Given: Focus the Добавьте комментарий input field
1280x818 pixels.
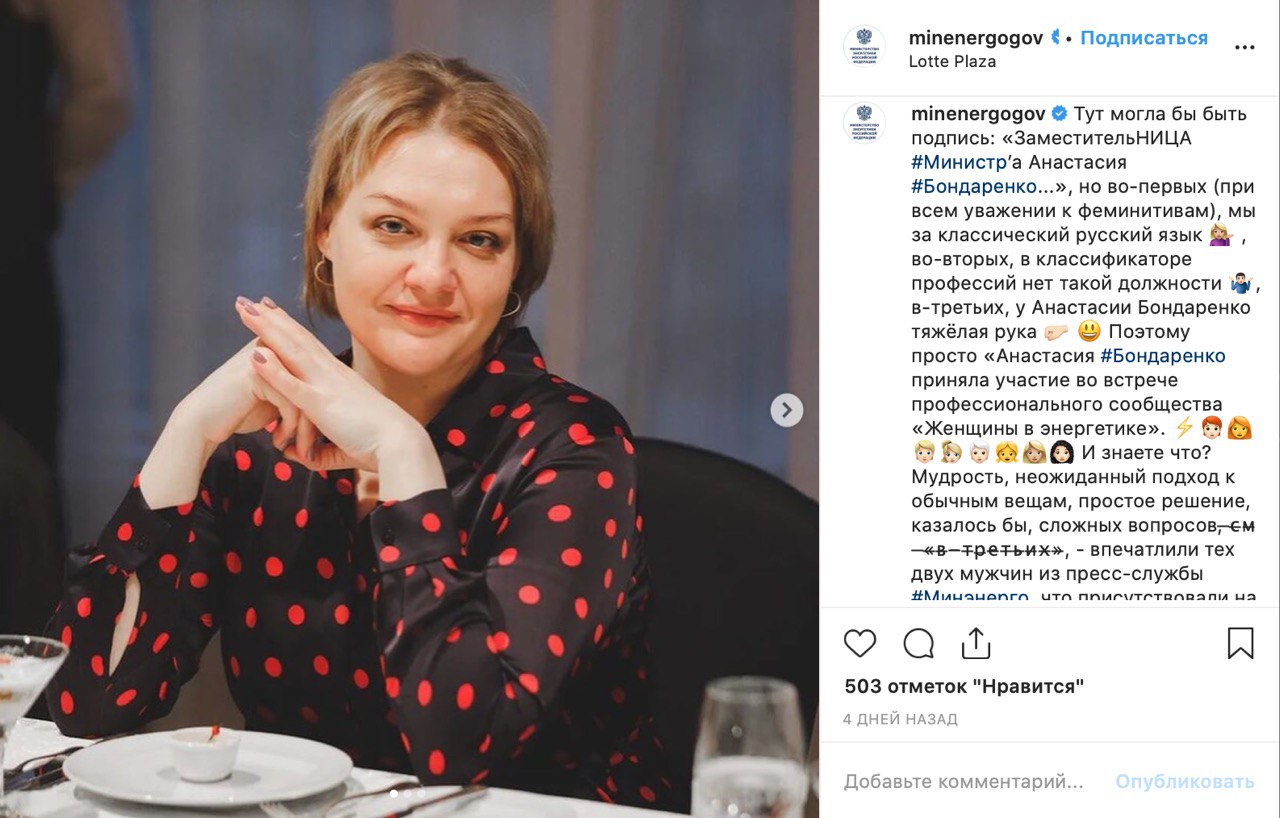Looking at the screenshot, I should point(963,781).
